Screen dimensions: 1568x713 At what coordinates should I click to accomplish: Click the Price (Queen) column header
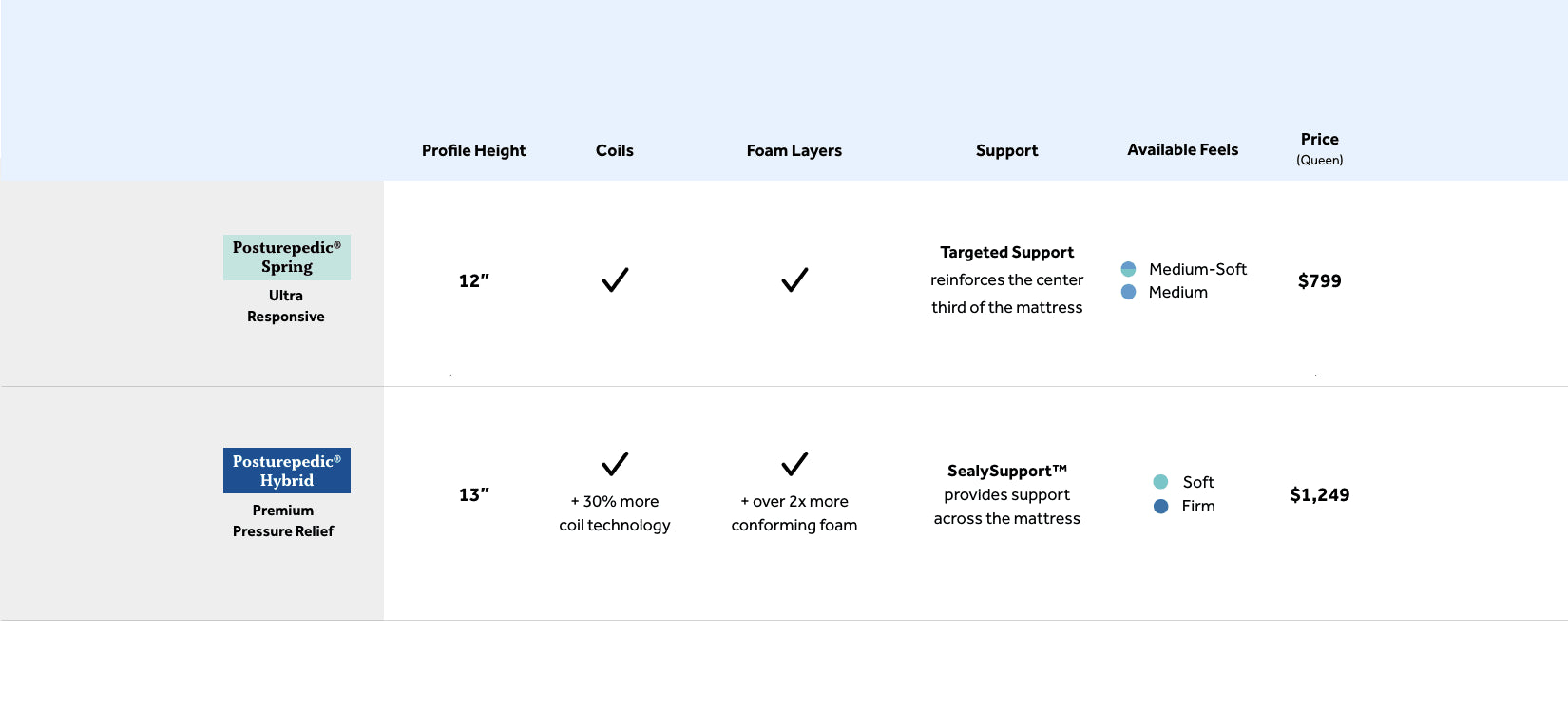click(1319, 147)
